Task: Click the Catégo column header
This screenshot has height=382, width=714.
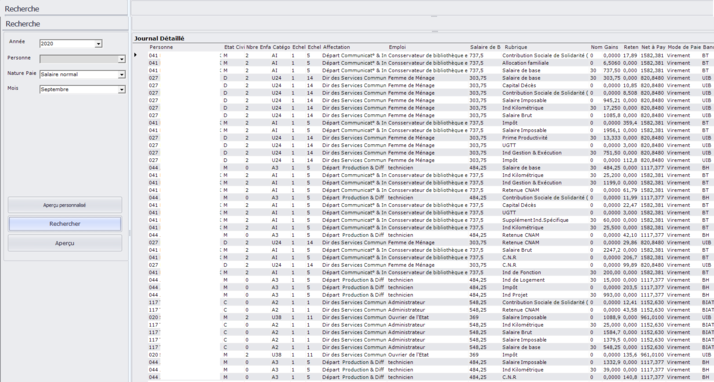Action: click(x=281, y=47)
